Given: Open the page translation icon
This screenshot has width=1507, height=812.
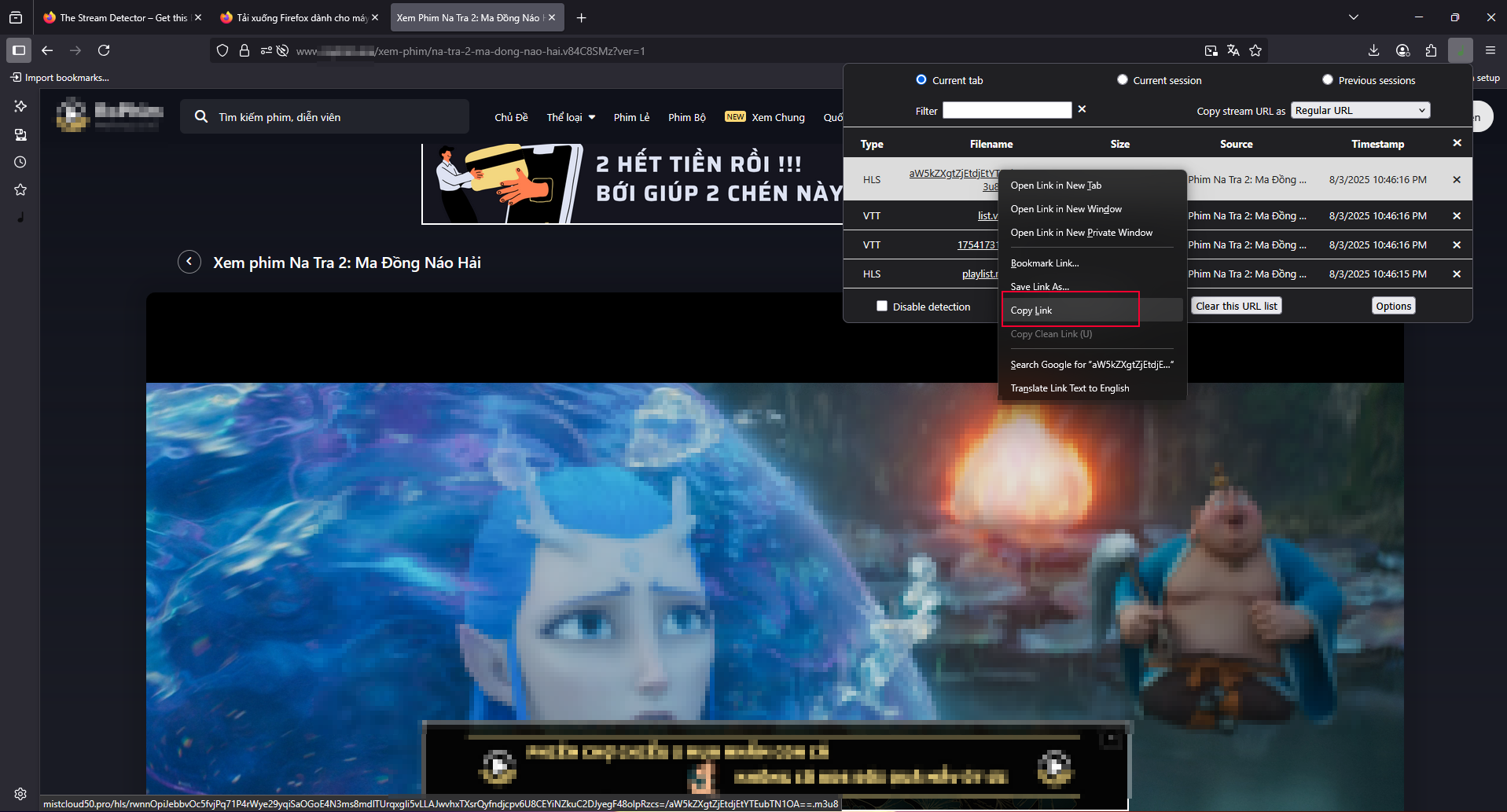Looking at the screenshot, I should 1233,50.
